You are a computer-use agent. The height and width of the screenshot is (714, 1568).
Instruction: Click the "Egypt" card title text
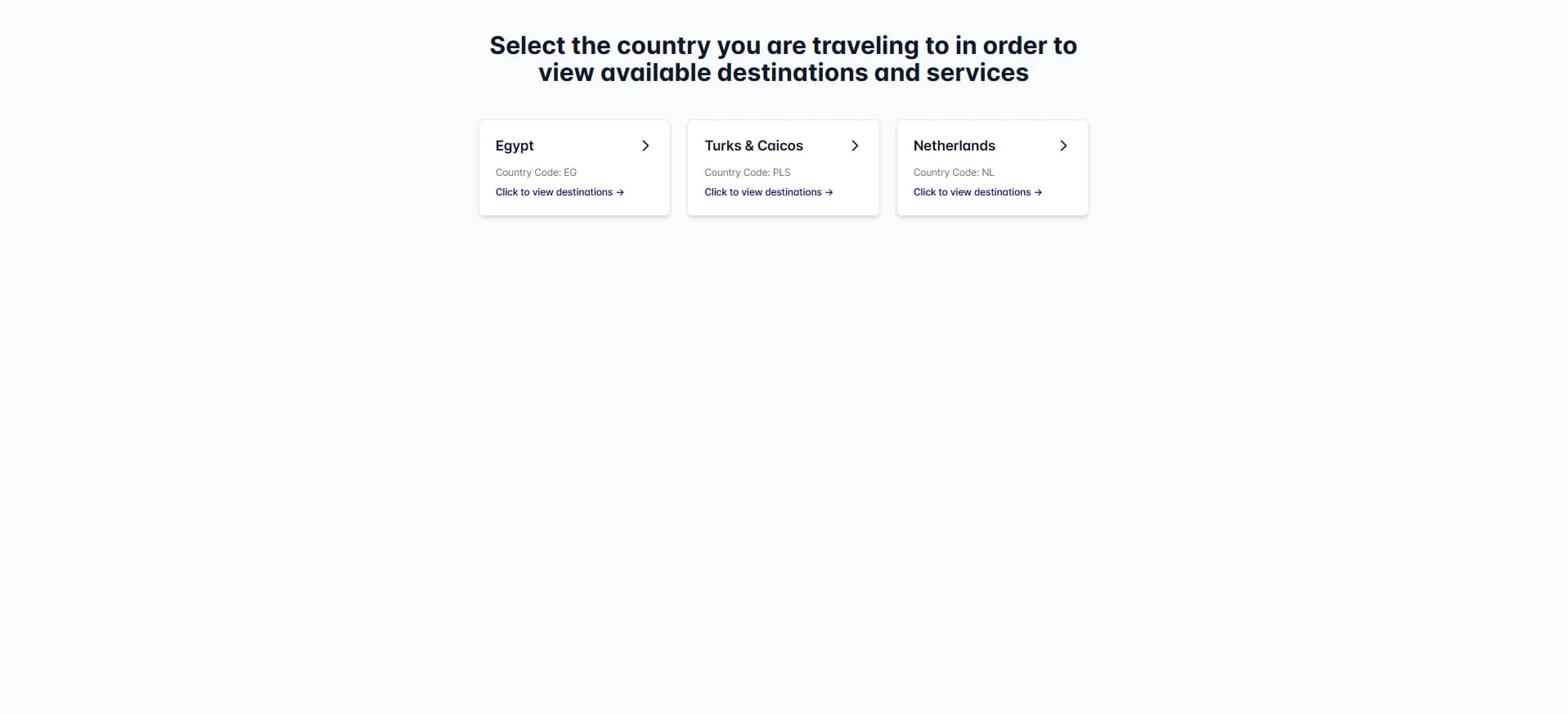coord(514,146)
